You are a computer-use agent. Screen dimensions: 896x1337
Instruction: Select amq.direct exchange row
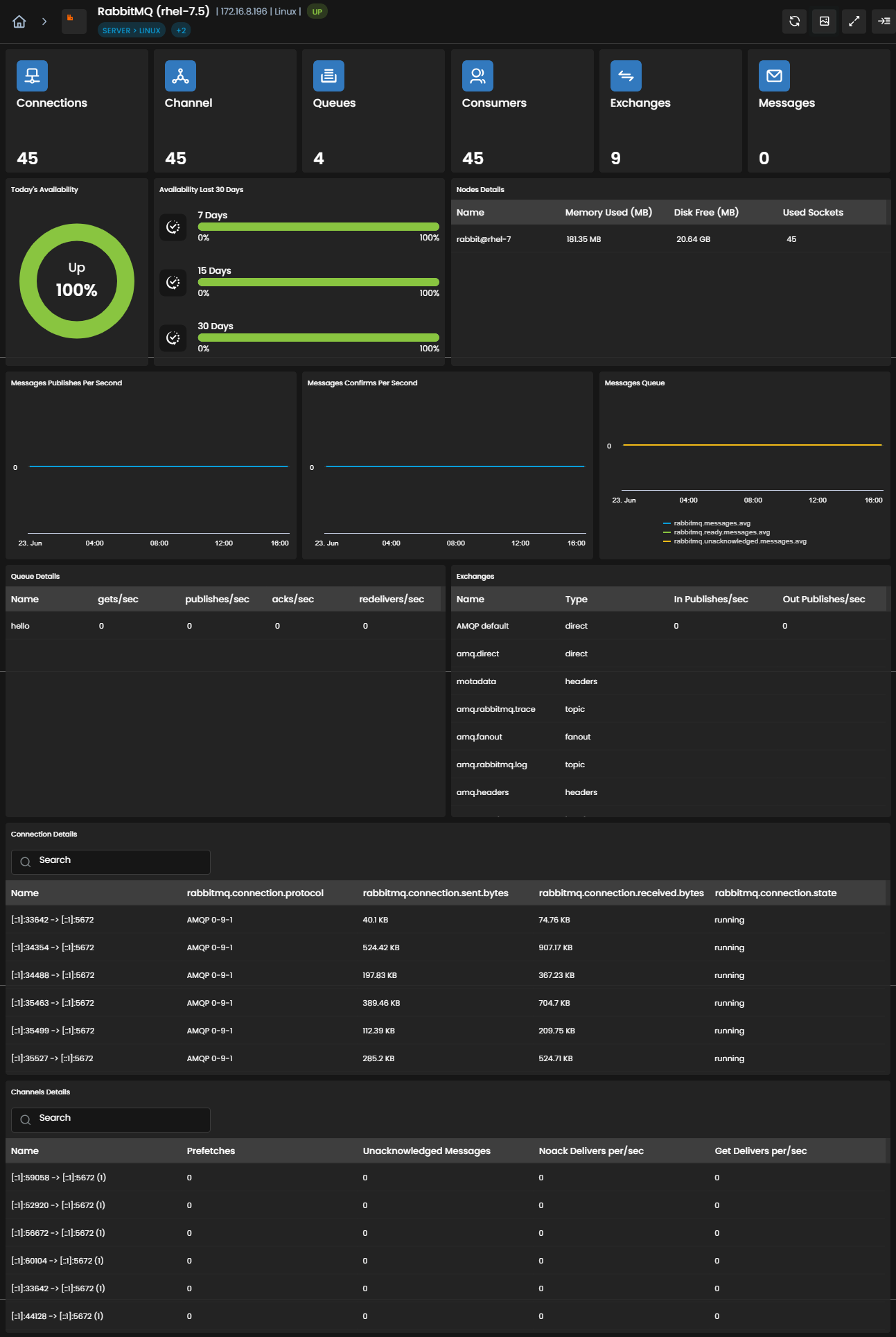tap(670, 654)
